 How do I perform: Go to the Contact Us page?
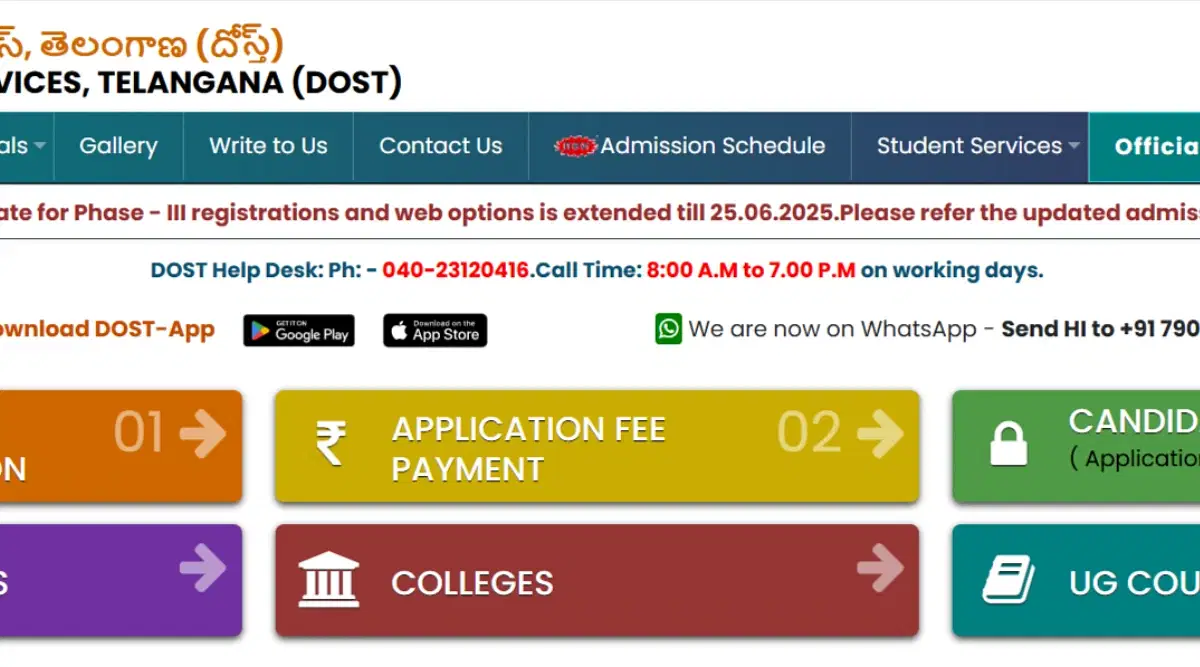441,146
